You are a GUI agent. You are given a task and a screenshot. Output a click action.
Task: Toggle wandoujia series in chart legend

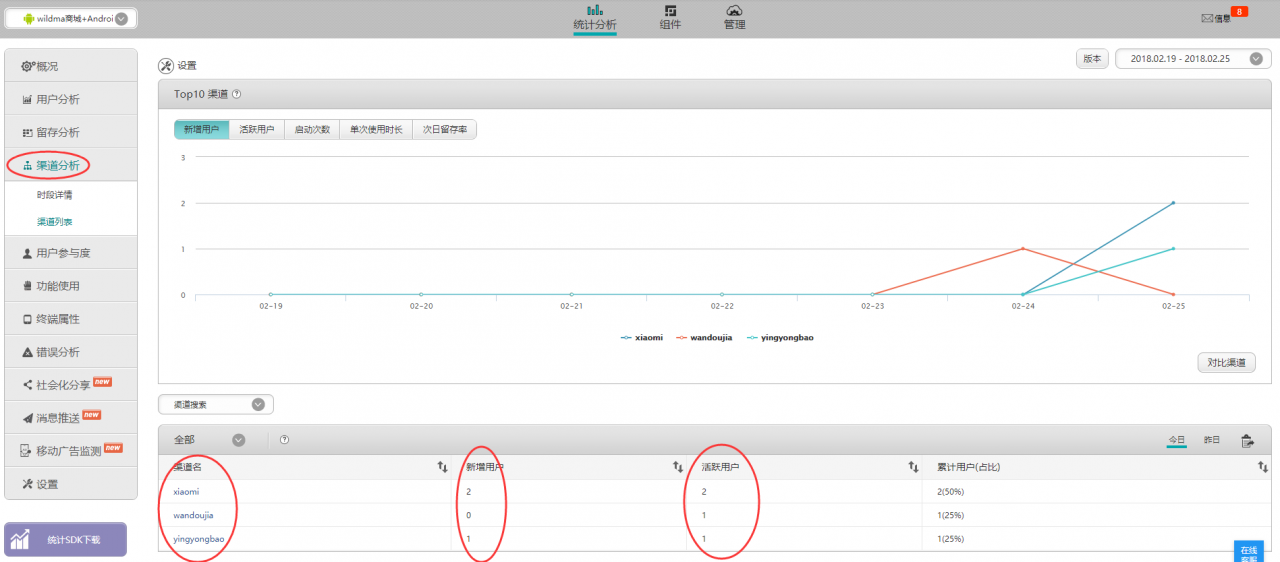tap(704, 338)
